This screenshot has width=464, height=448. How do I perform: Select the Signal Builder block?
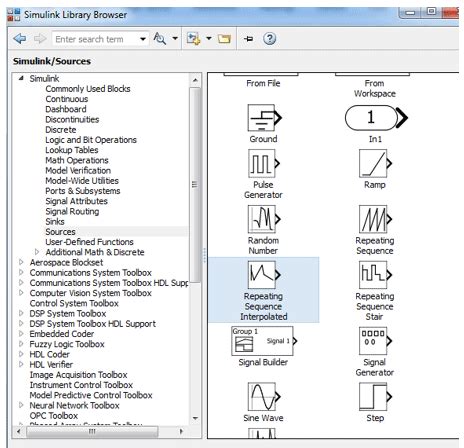pyautogui.click(x=264, y=341)
